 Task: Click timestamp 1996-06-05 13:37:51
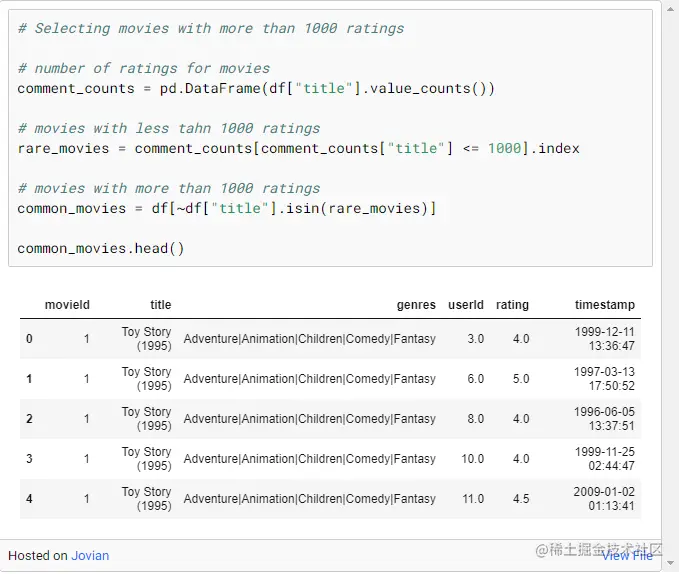(x=605, y=419)
